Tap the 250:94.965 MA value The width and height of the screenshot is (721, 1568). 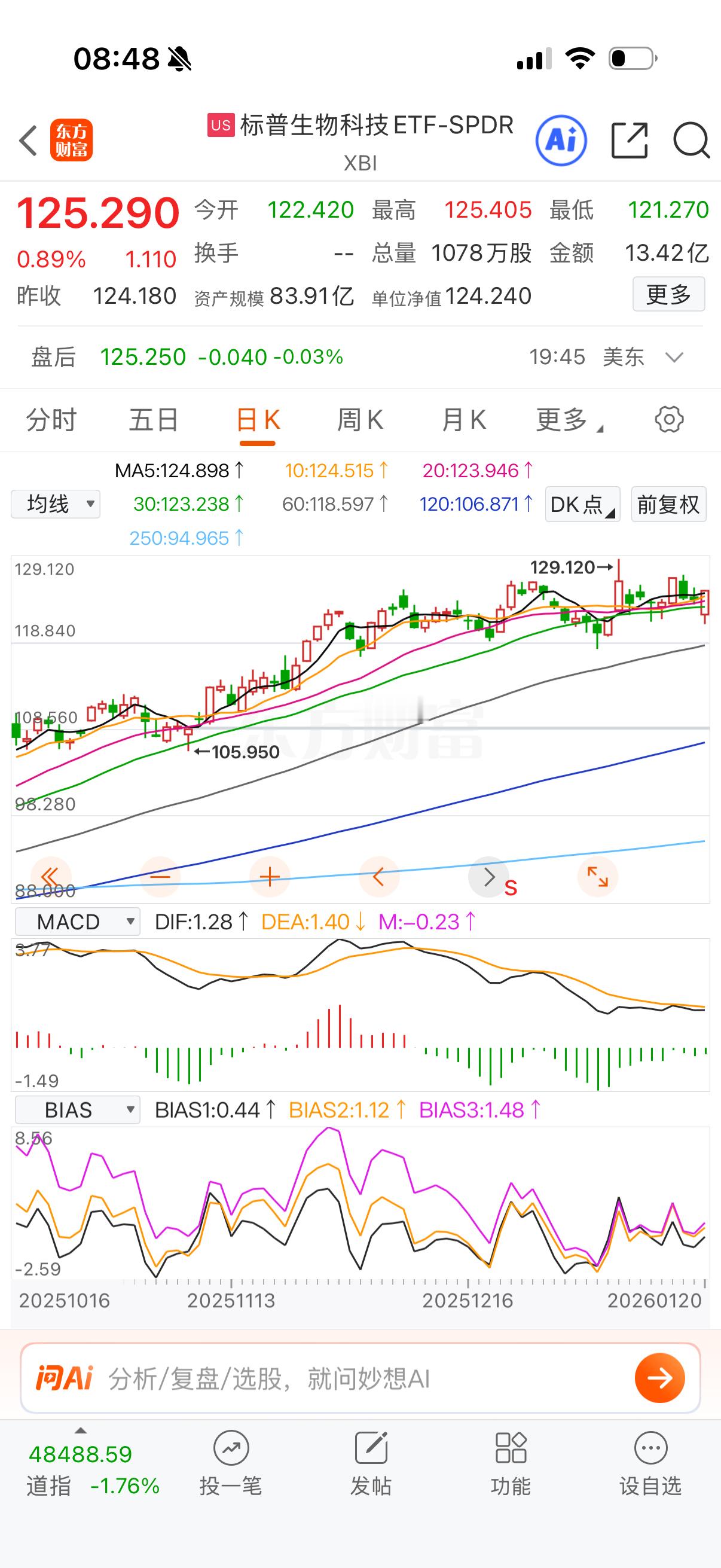pos(187,538)
